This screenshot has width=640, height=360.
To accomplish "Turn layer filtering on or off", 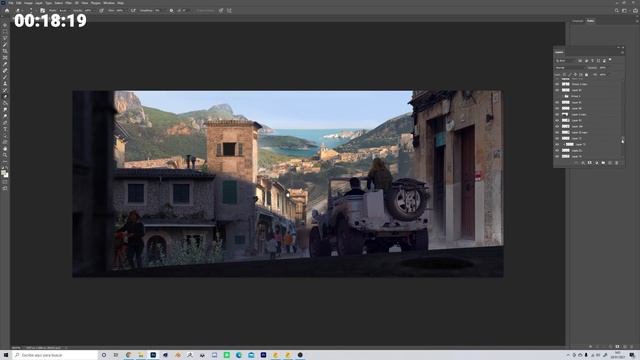I will [610, 60].
